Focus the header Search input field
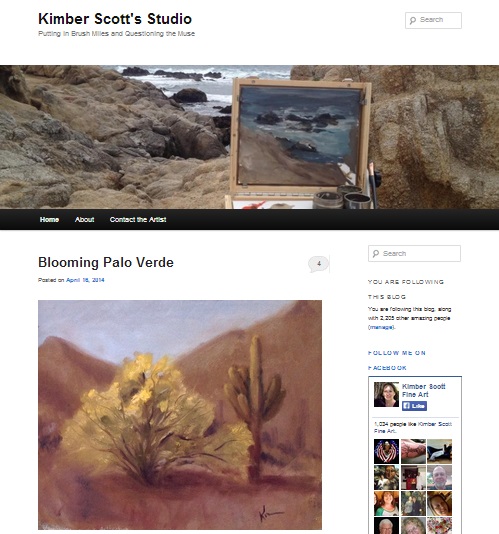499x534 pixels. (x=433, y=20)
